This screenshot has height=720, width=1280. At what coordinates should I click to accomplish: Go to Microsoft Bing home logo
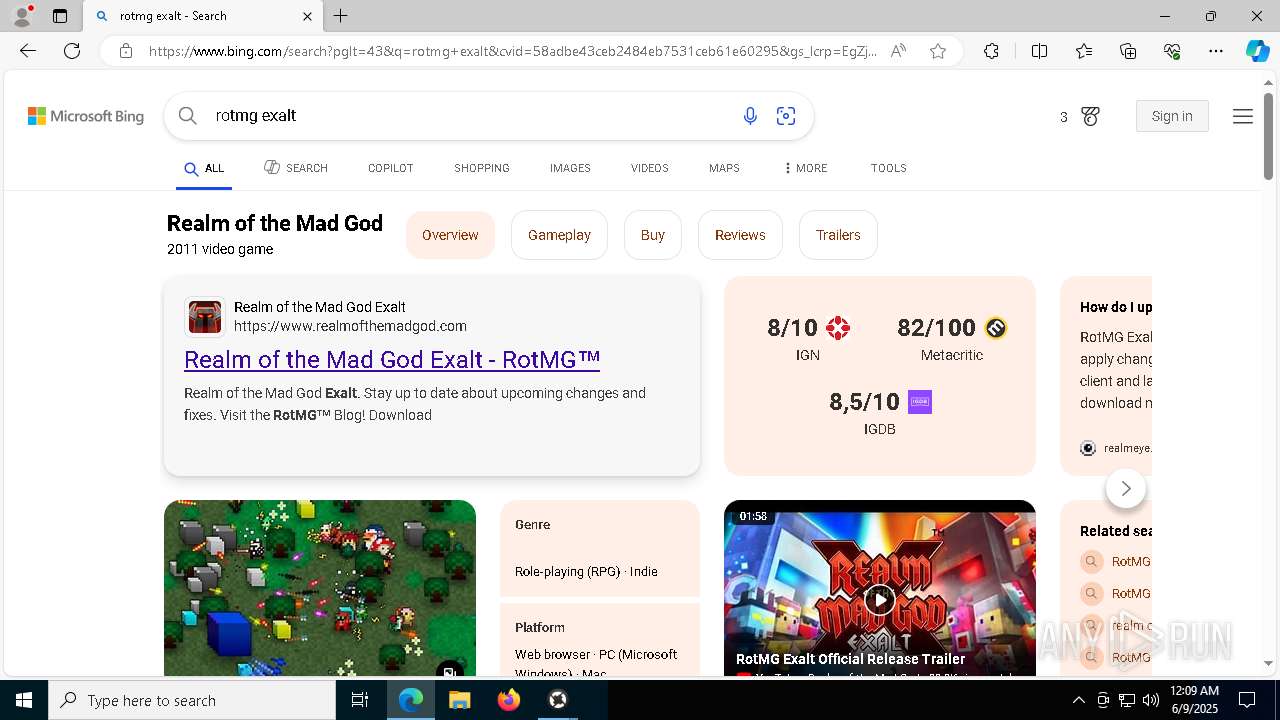86,116
